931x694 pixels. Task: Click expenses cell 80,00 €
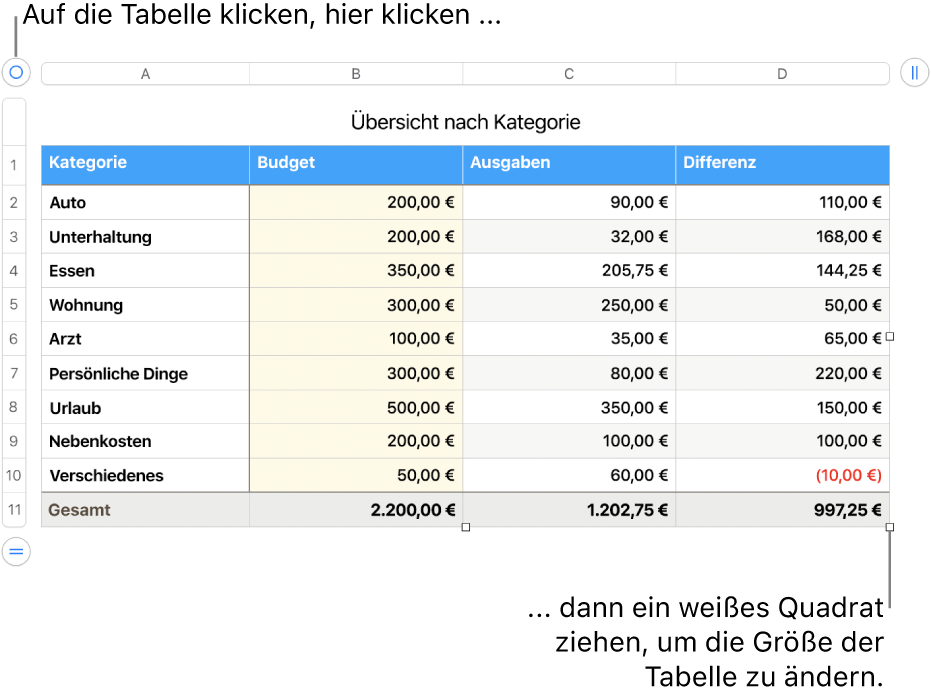pyautogui.click(x=569, y=373)
